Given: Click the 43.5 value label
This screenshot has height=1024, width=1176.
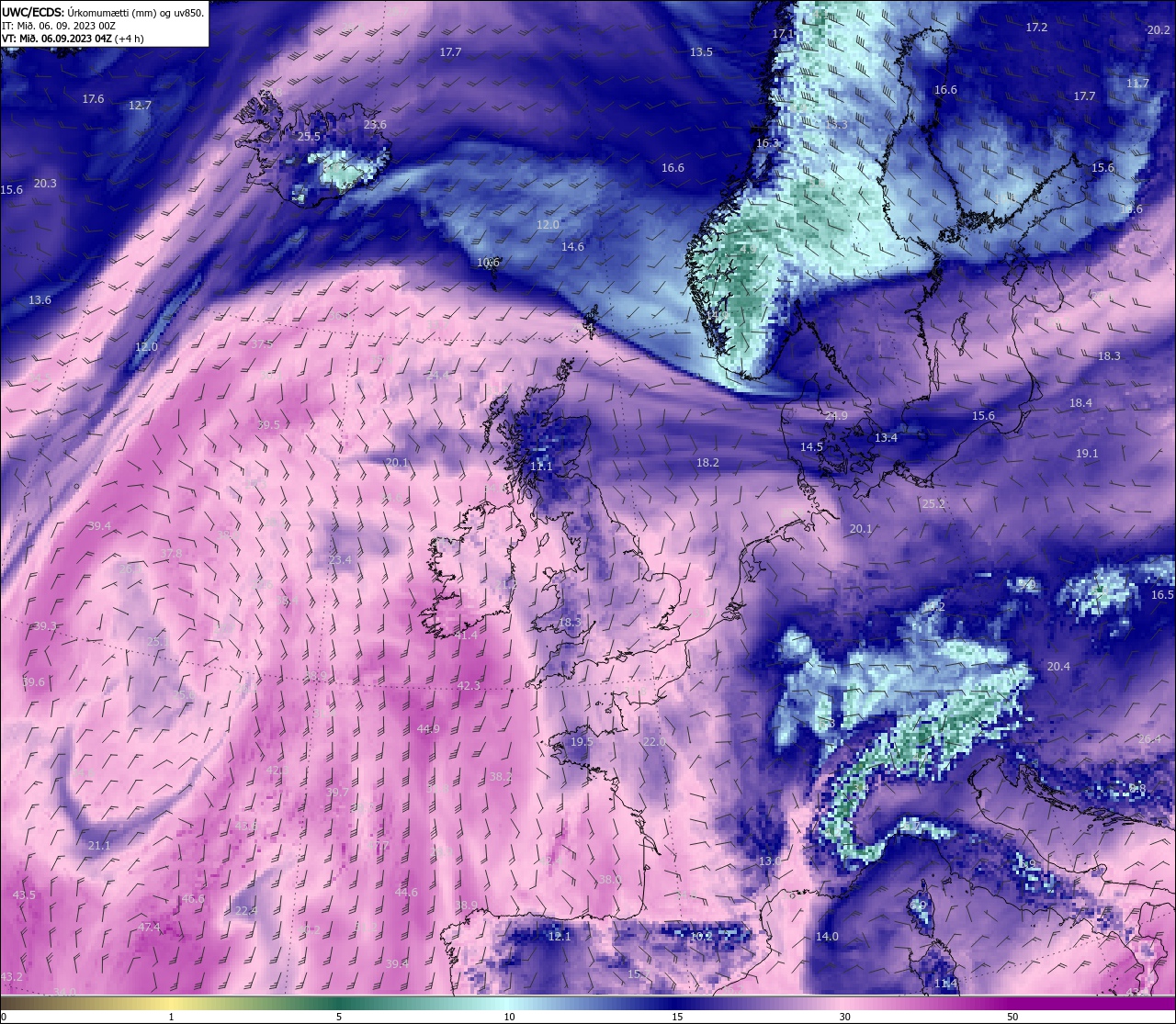Looking at the screenshot, I should [24, 895].
